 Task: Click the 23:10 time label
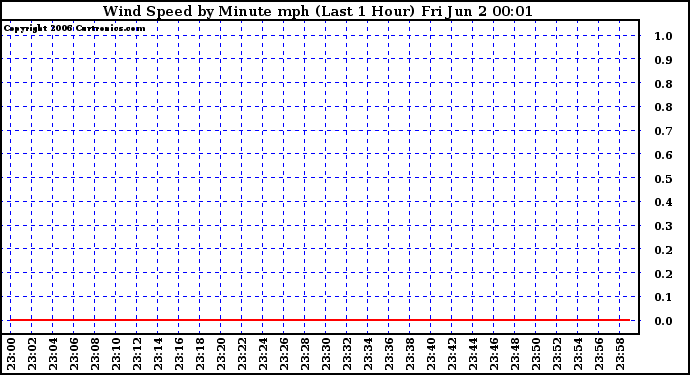(x=116, y=354)
